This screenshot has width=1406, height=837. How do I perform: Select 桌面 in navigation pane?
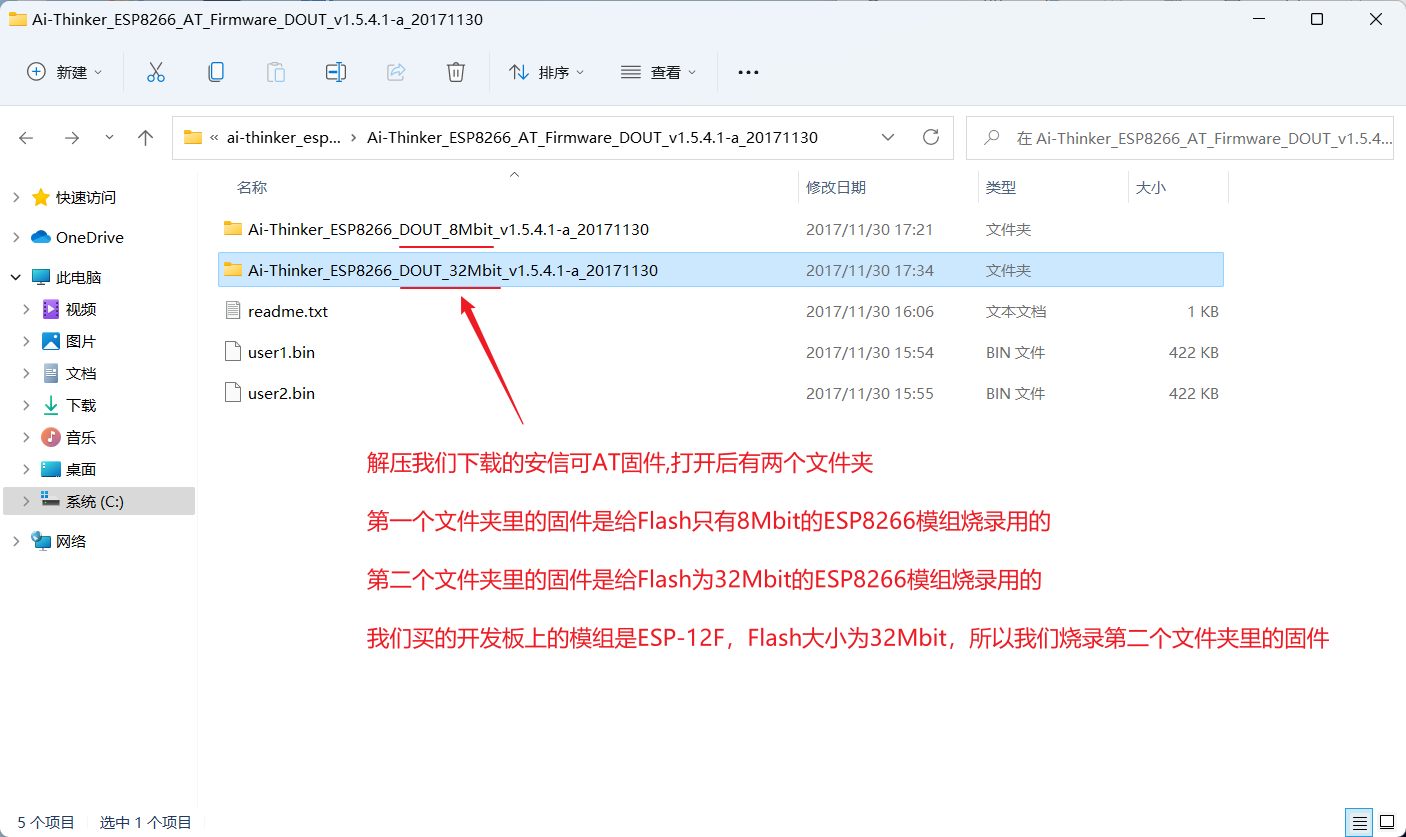click(x=81, y=469)
